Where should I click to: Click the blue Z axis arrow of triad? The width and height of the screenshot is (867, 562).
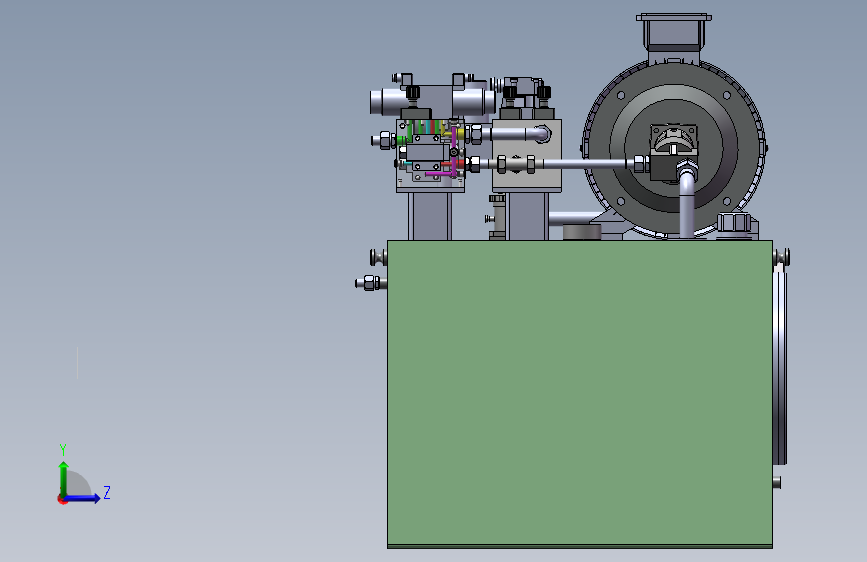click(x=83, y=498)
